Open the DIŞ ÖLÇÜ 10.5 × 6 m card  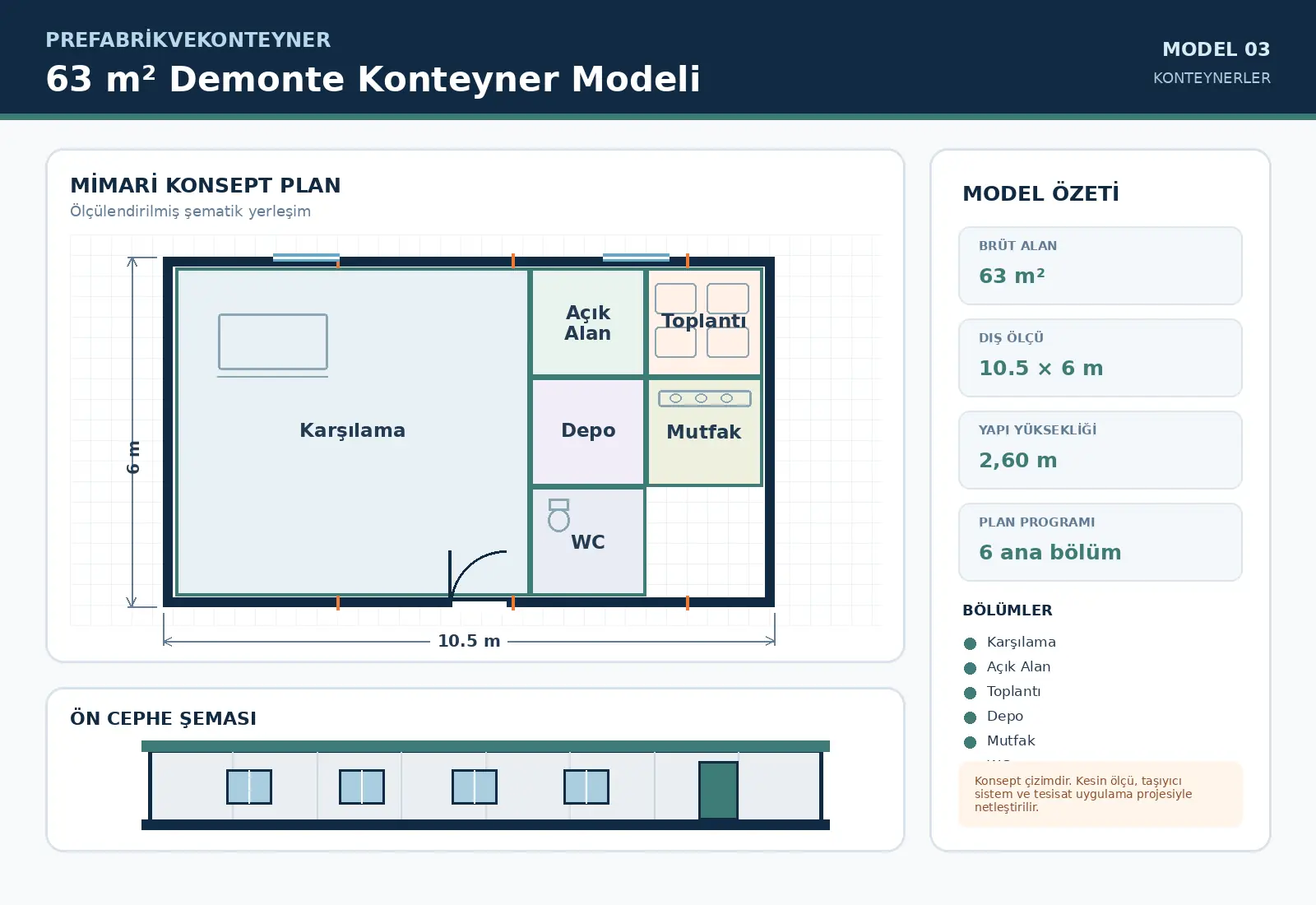[1101, 358]
